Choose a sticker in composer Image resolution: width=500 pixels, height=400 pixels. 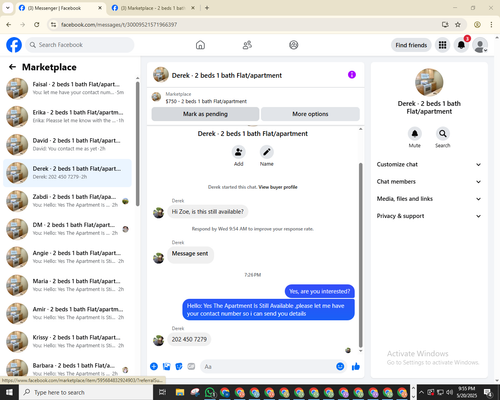coord(179,367)
